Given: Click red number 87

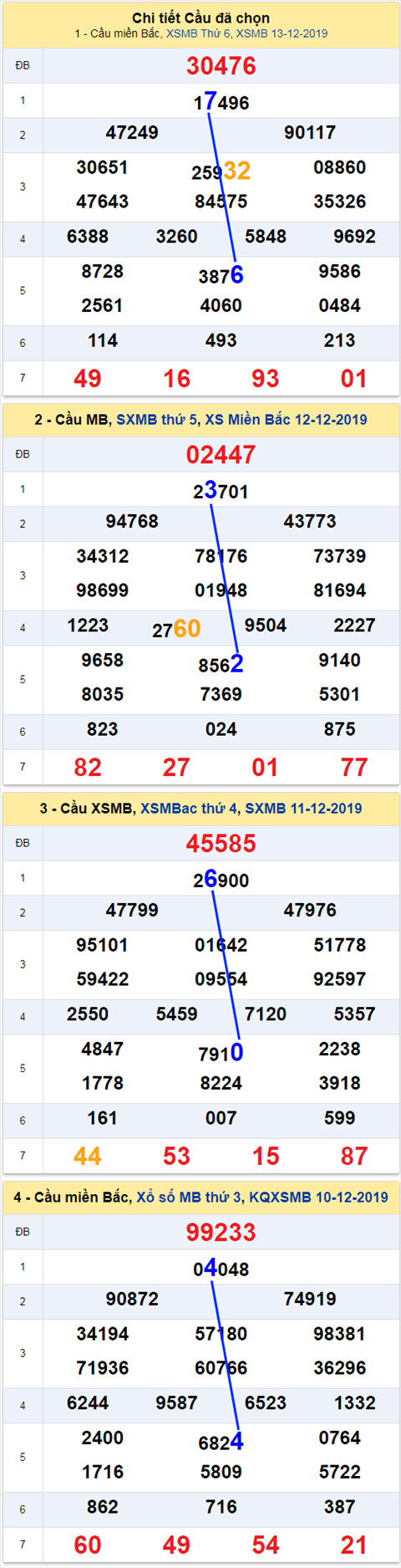Looking at the screenshot, I should [x=354, y=1157].
